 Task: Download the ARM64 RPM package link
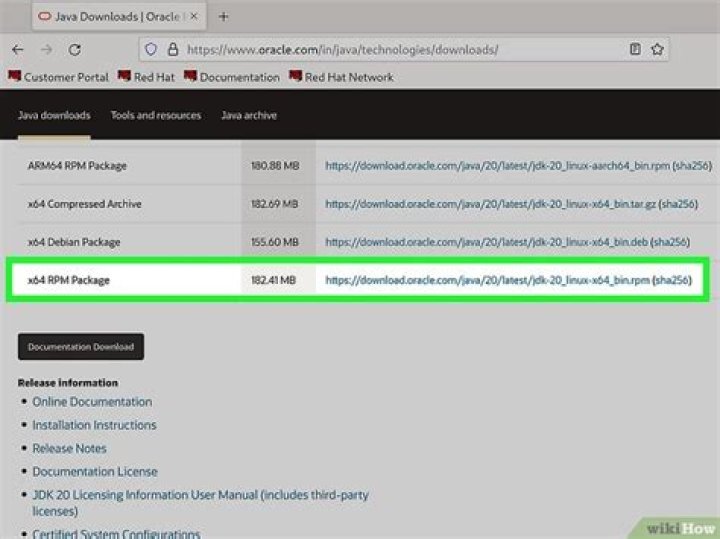497,166
